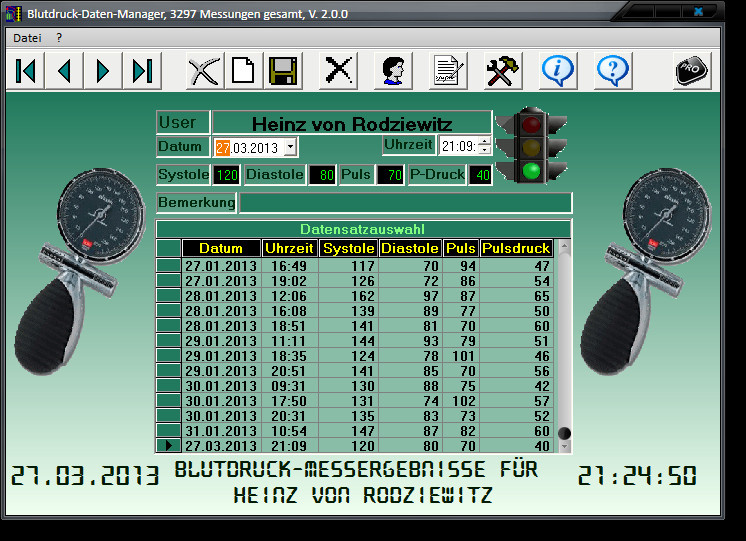746x541 pixels.
Task: Save record with floppy disk icon
Action: (x=283, y=71)
